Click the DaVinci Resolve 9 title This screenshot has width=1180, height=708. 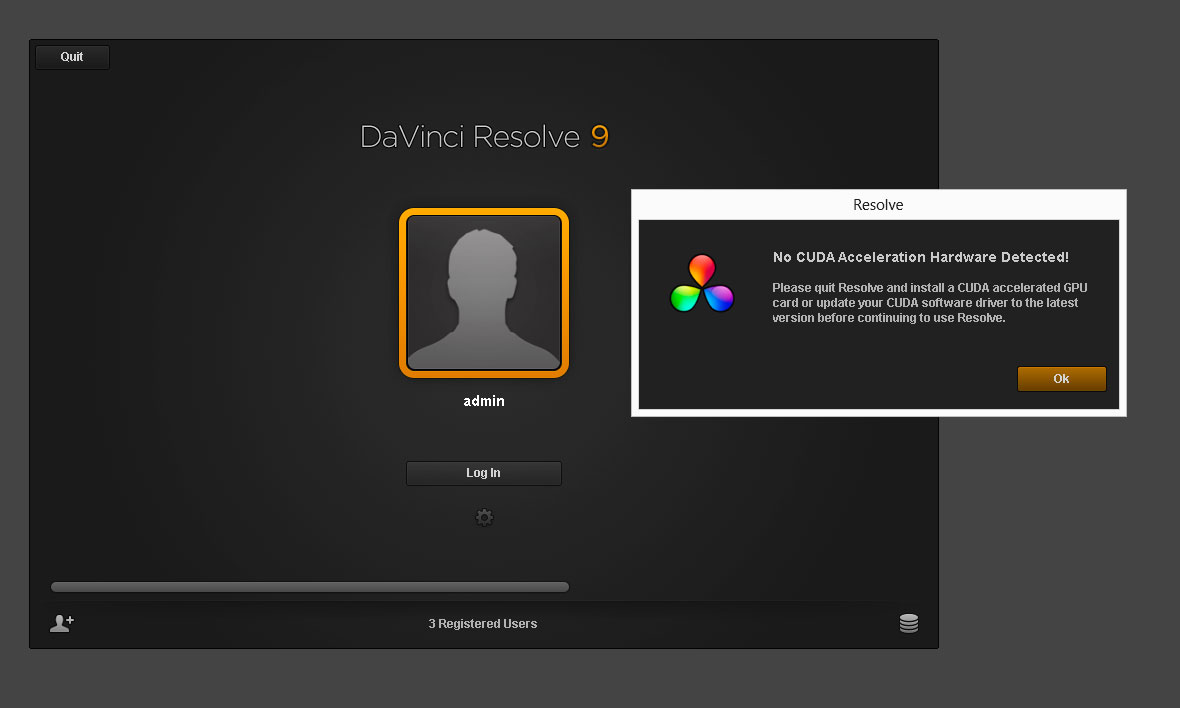click(x=484, y=137)
